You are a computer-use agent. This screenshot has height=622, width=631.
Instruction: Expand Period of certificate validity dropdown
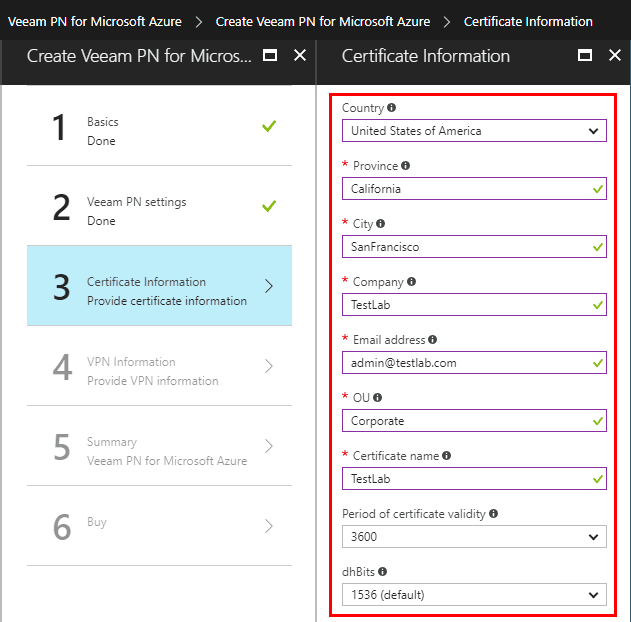473,537
